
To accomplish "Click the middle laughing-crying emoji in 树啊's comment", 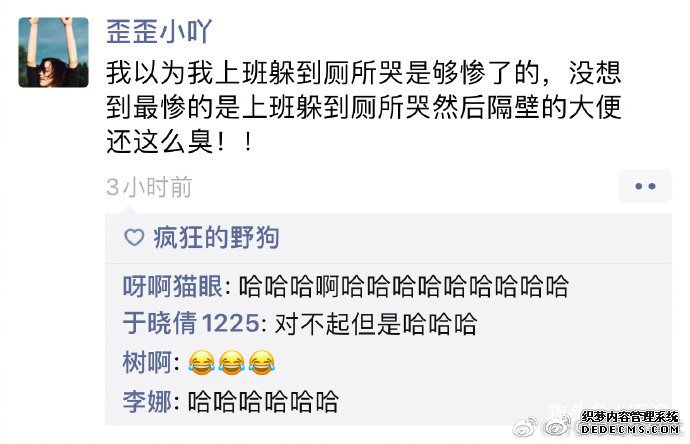I will [231, 363].
